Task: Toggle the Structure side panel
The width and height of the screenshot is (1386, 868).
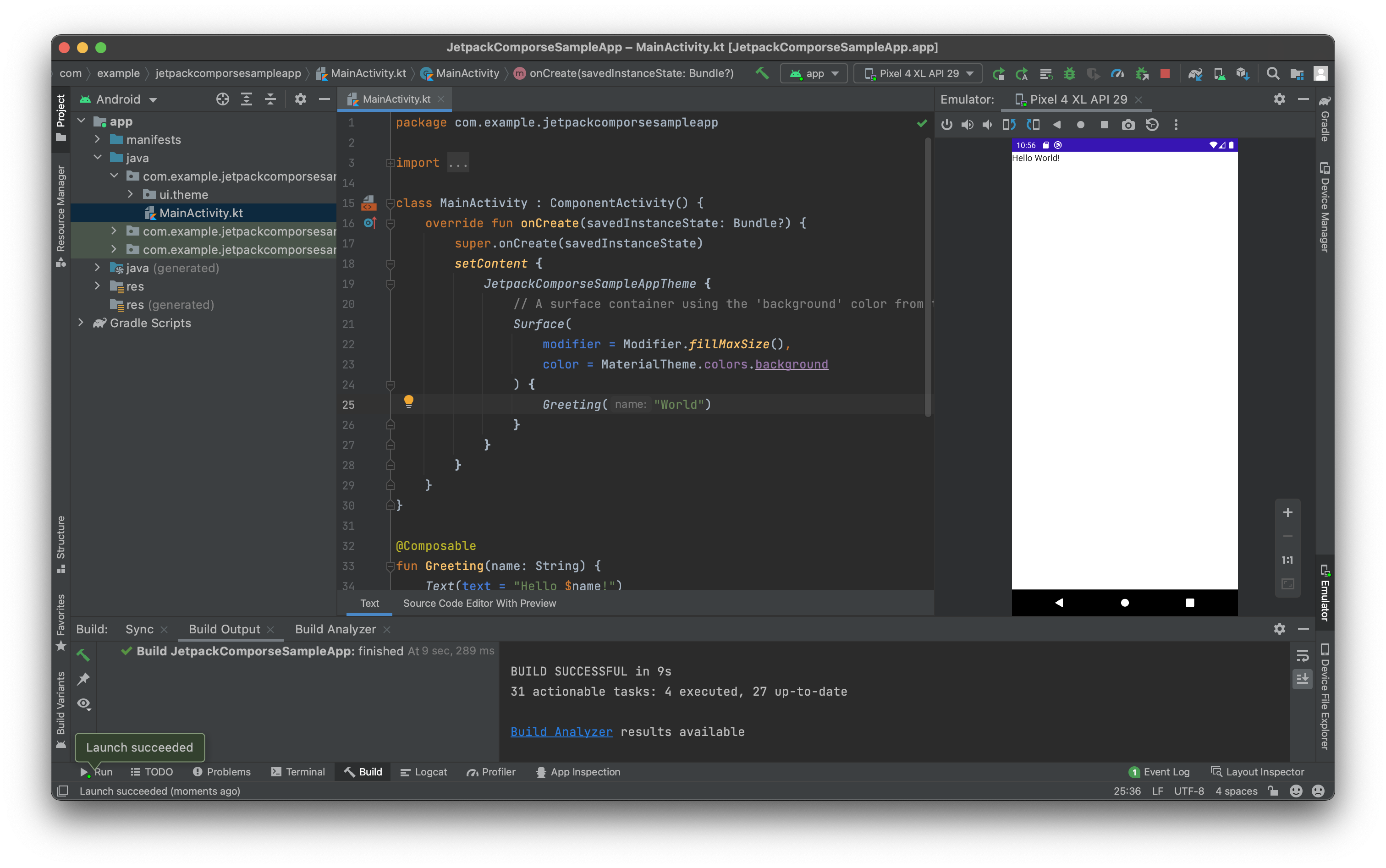Action: click(x=61, y=544)
